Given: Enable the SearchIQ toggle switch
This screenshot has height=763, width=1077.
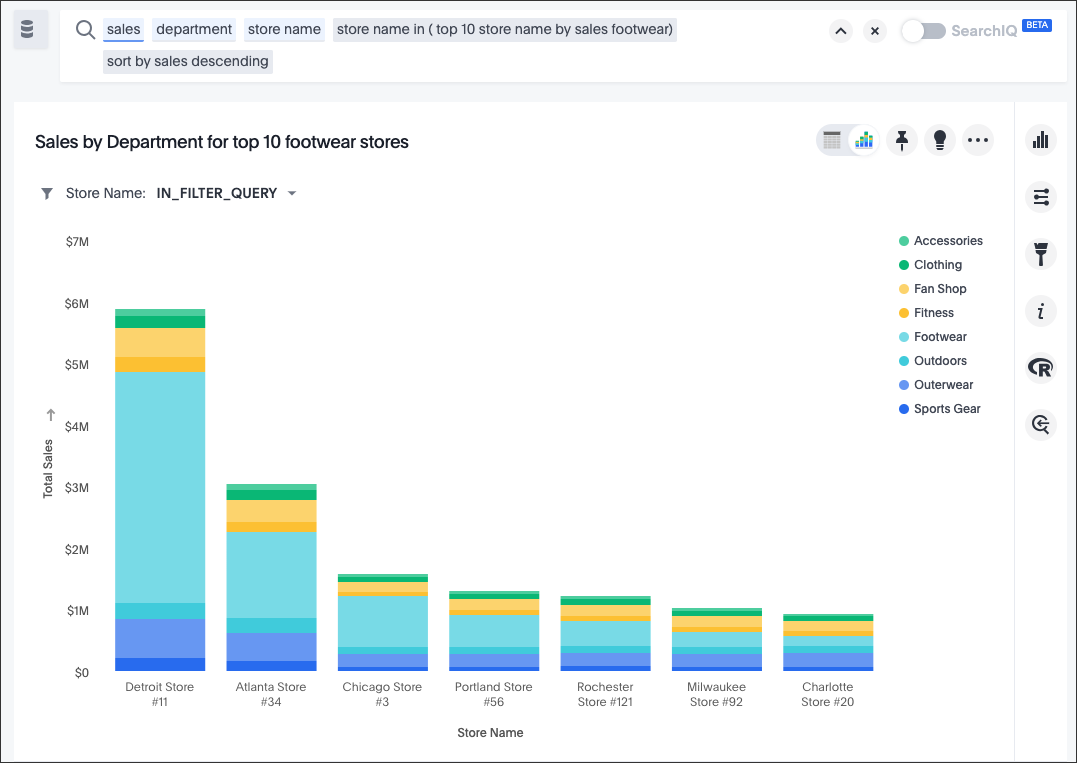Looking at the screenshot, I should point(922,31).
